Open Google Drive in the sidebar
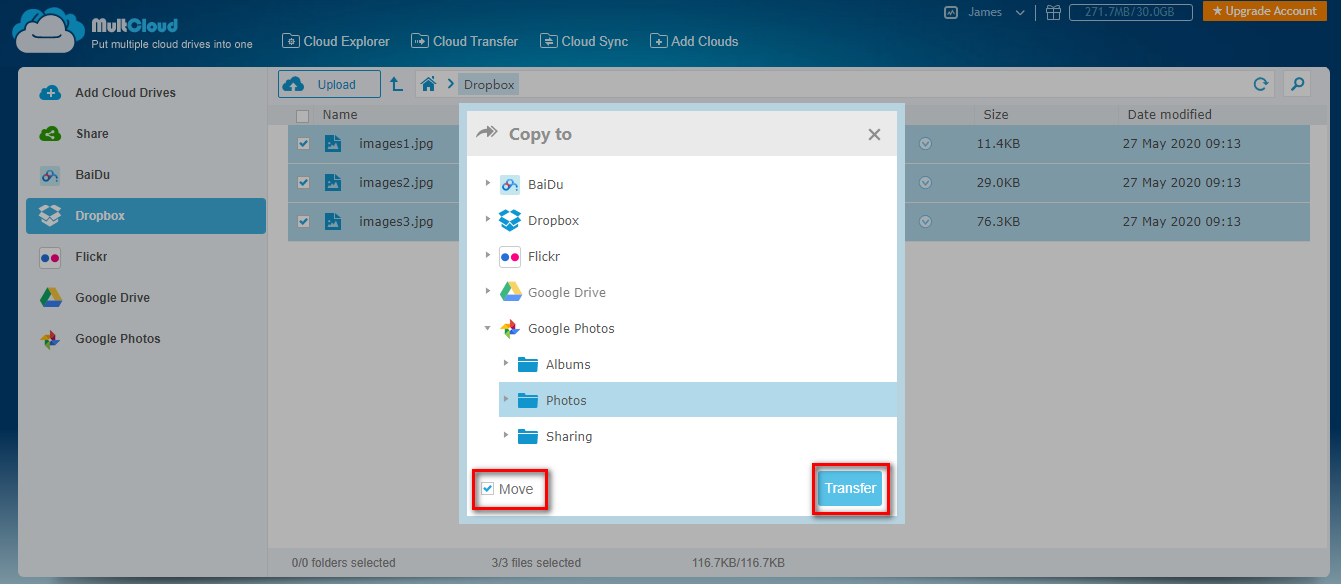Screen dimensions: 1341x584 click(x=146, y=298)
